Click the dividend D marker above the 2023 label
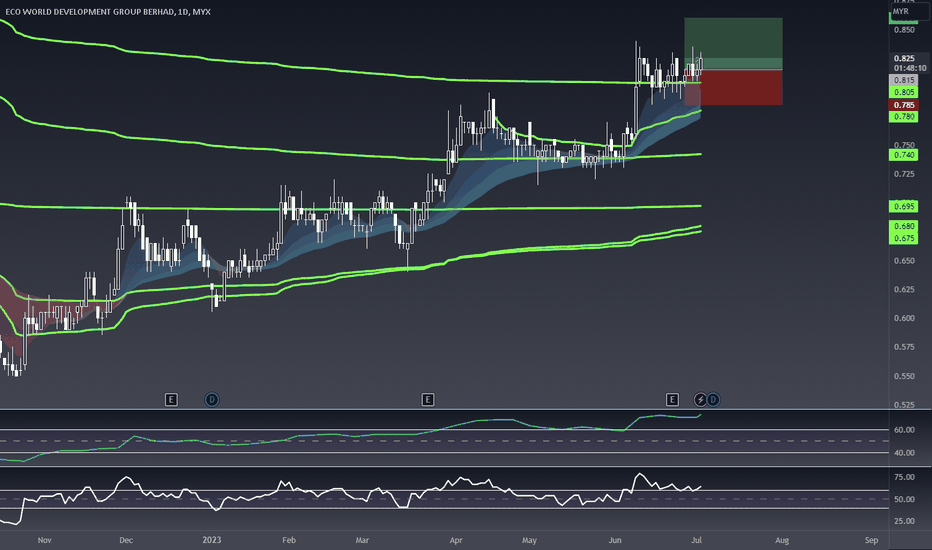The image size is (932, 550). (x=212, y=400)
